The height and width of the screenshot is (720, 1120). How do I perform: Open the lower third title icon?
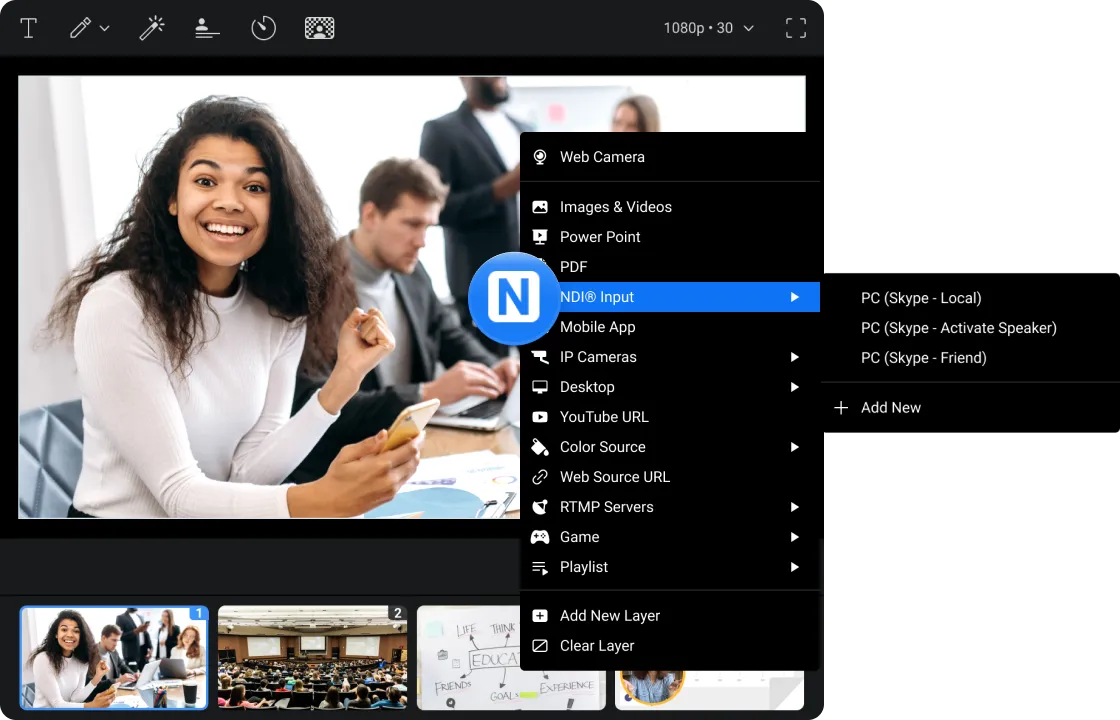click(x=207, y=28)
